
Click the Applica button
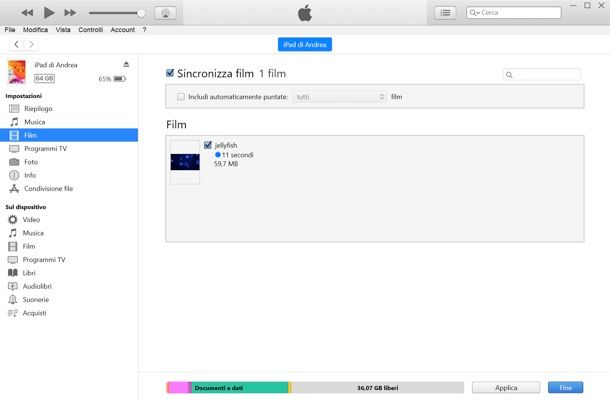click(x=506, y=388)
